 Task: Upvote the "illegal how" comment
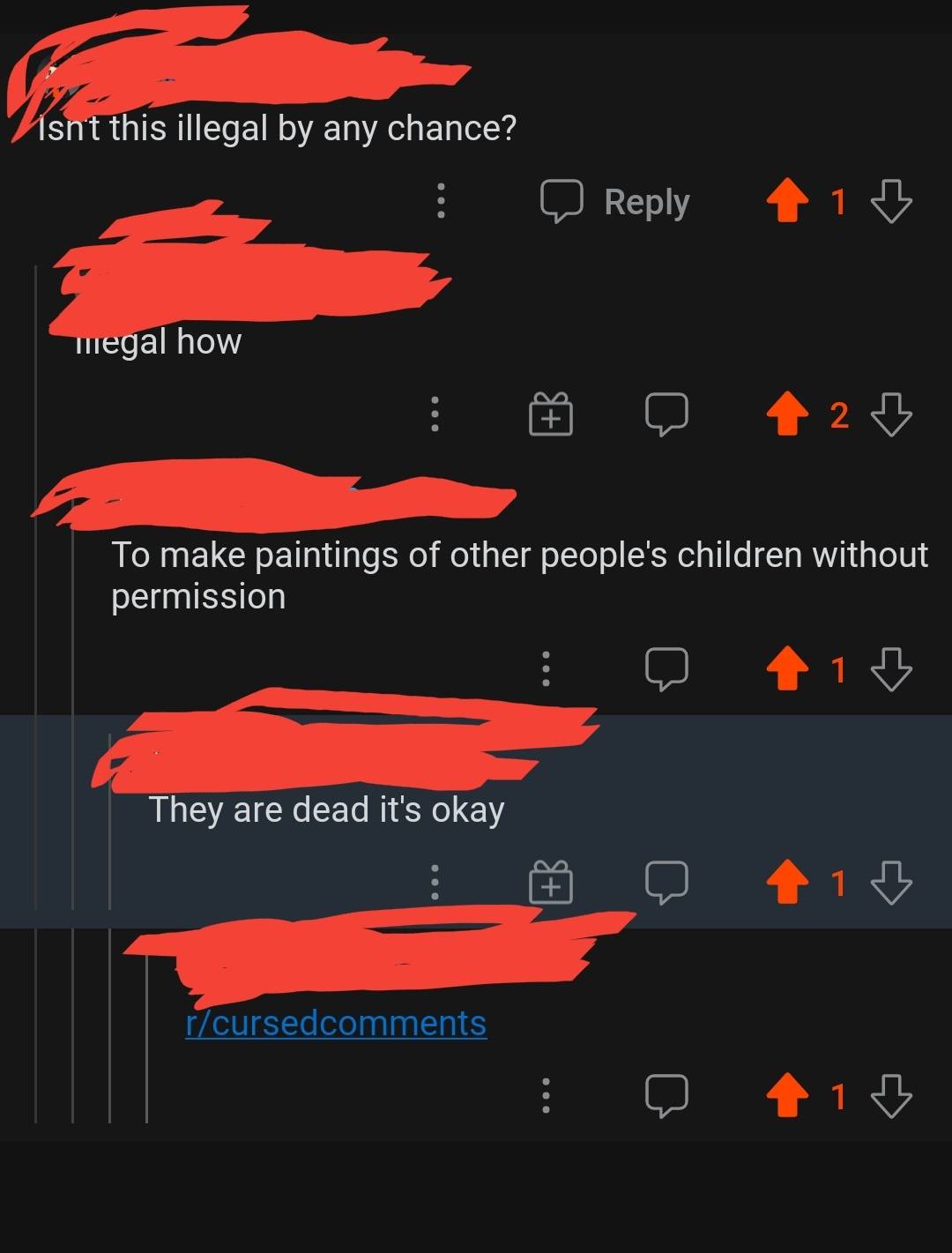[787, 414]
